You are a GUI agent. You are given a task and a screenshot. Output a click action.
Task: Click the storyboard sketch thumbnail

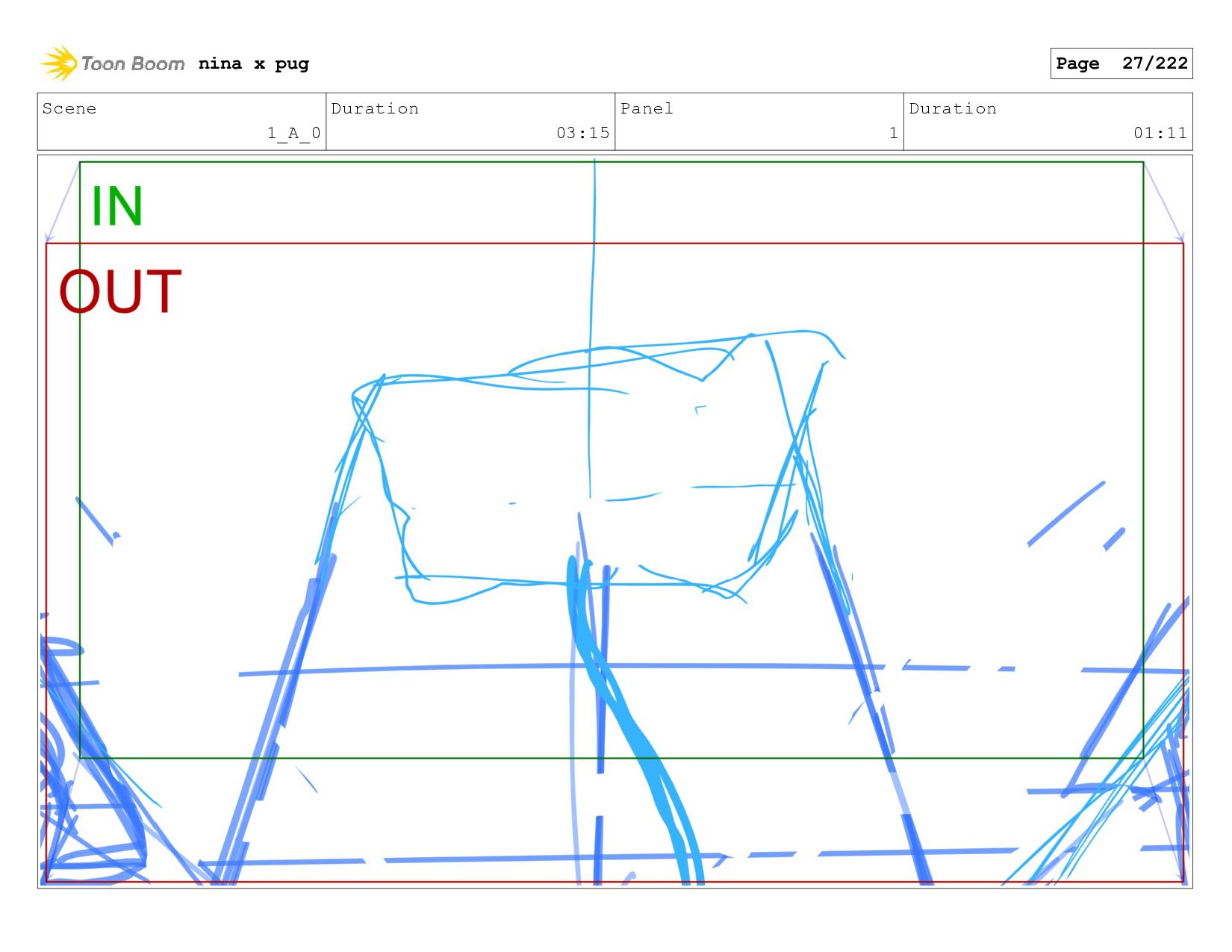point(615,521)
